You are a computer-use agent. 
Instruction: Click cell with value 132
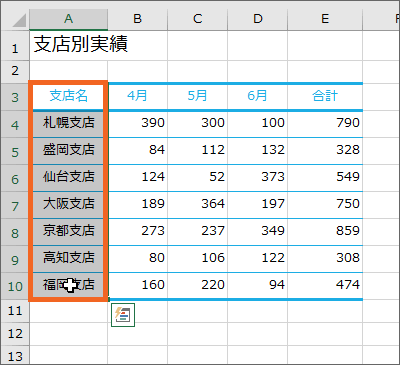(258, 151)
